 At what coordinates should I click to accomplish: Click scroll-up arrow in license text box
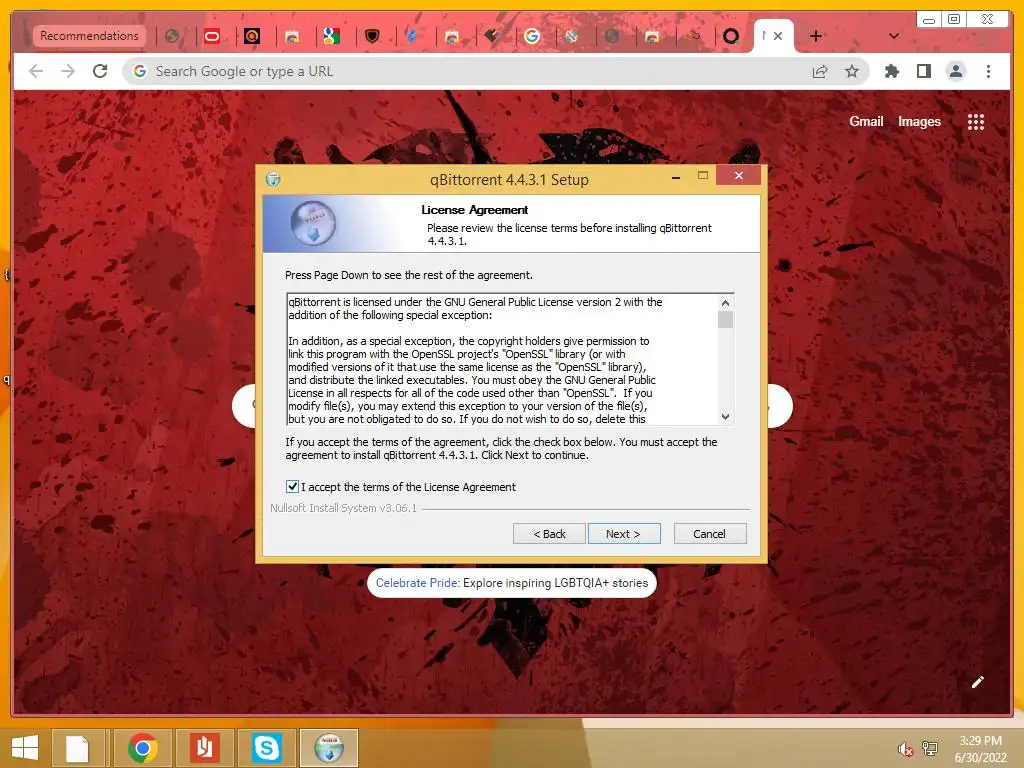(725, 303)
